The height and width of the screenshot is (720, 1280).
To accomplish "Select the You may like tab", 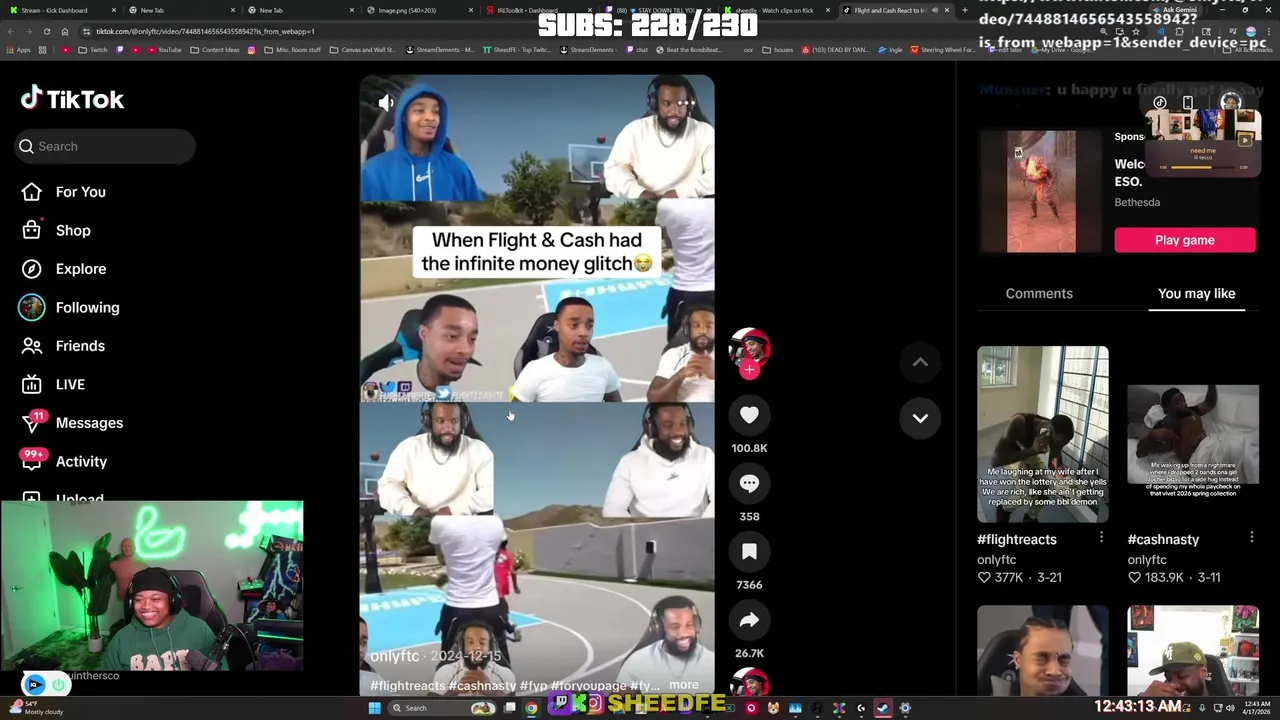I will [x=1196, y=293].
